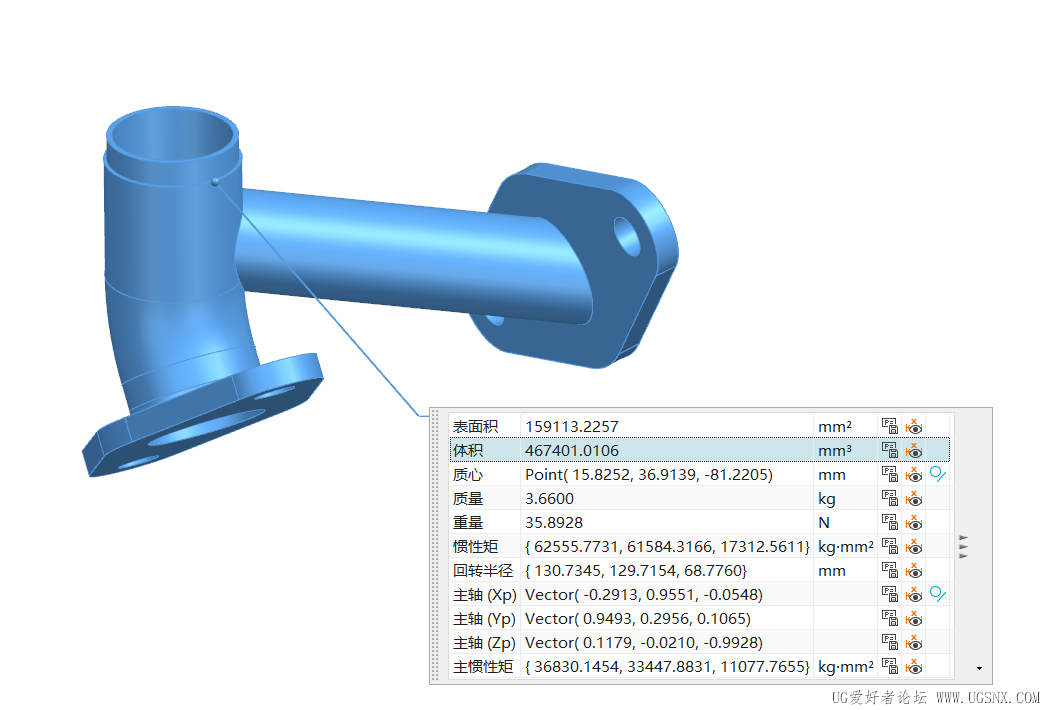Toggle display of the 主轴 (Xp) measurement
The height and width of the screenshot is (710, 1045).
tap(914, 594)
